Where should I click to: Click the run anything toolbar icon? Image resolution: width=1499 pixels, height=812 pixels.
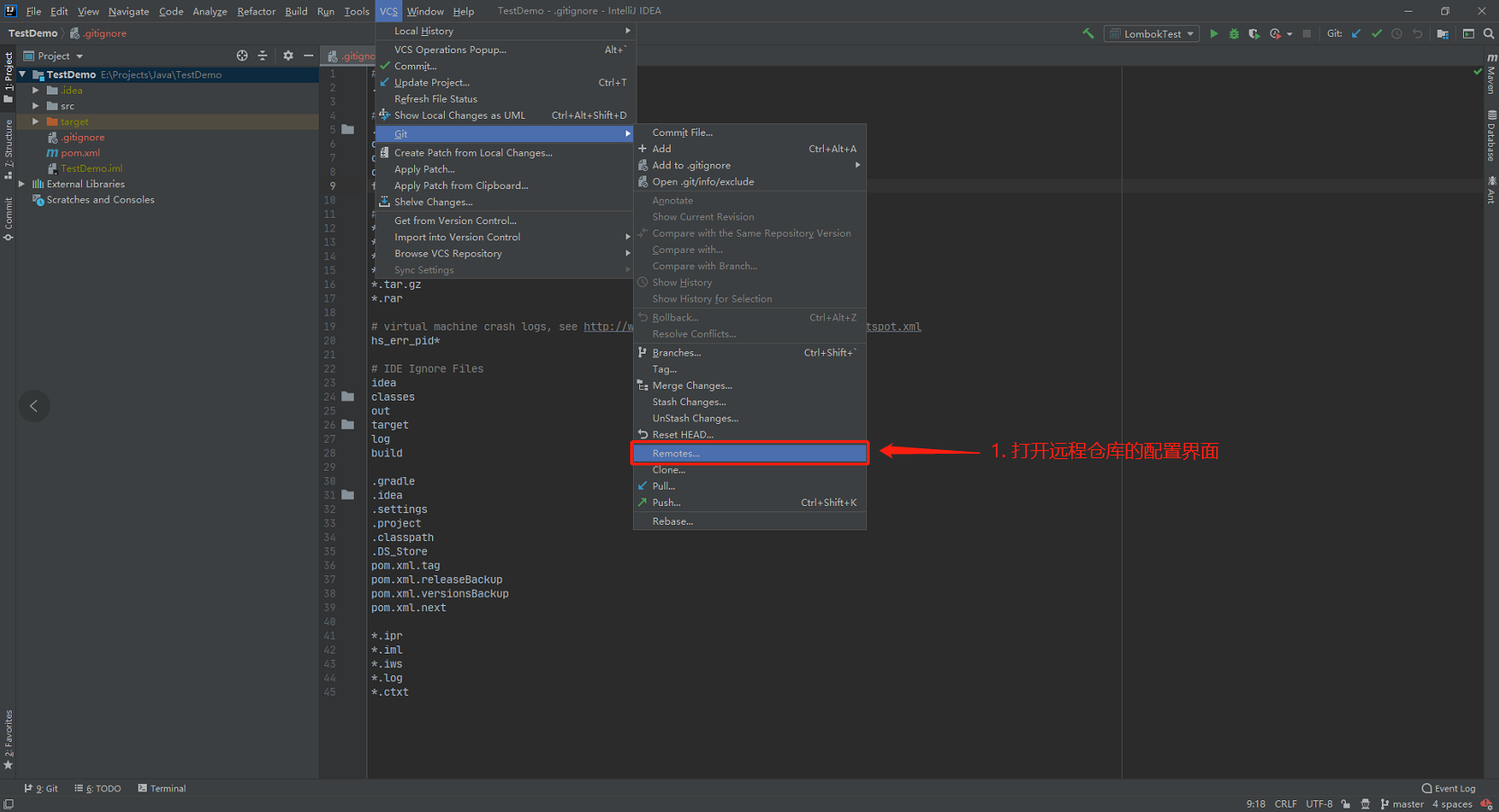tap(1468, 33)
